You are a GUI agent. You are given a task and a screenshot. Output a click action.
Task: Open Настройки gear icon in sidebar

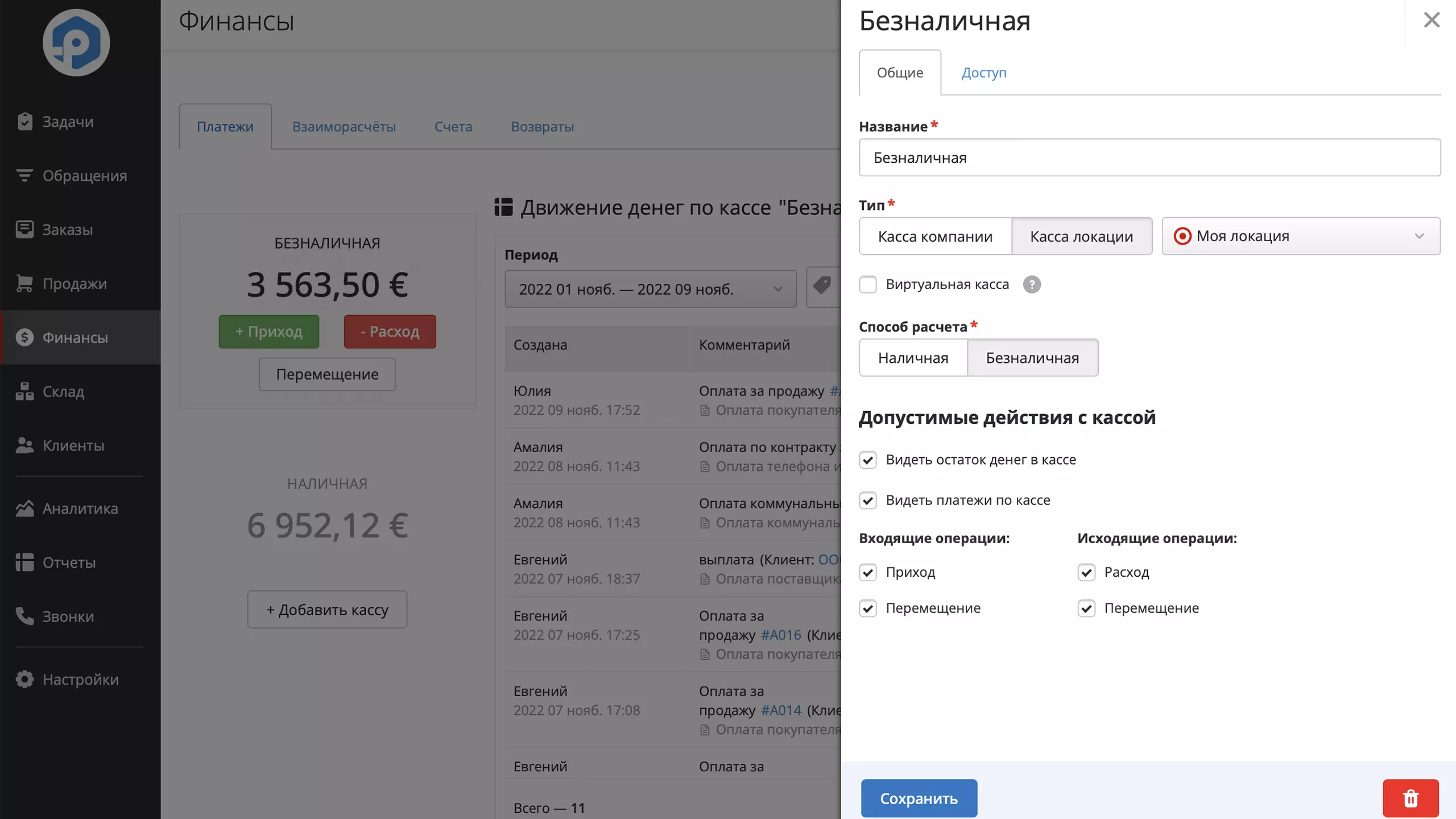24,679
